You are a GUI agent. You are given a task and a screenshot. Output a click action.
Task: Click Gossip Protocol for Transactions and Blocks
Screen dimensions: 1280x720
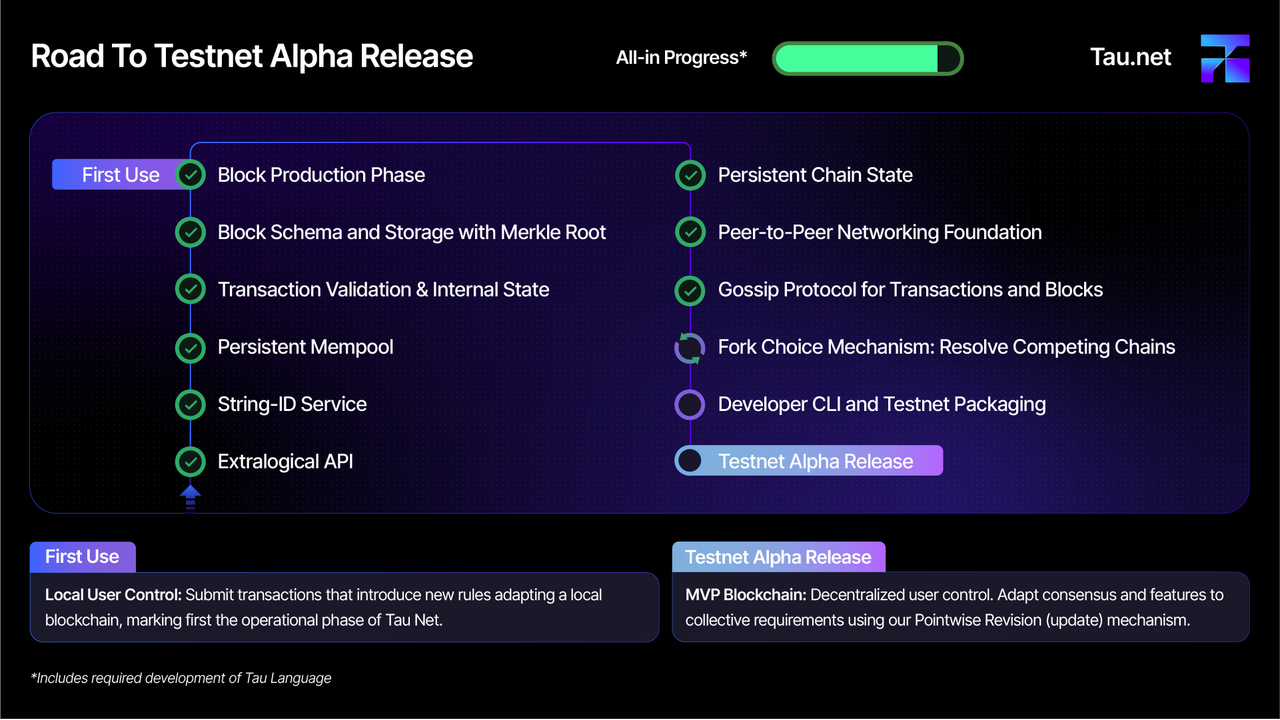click(x=910, y=289)
